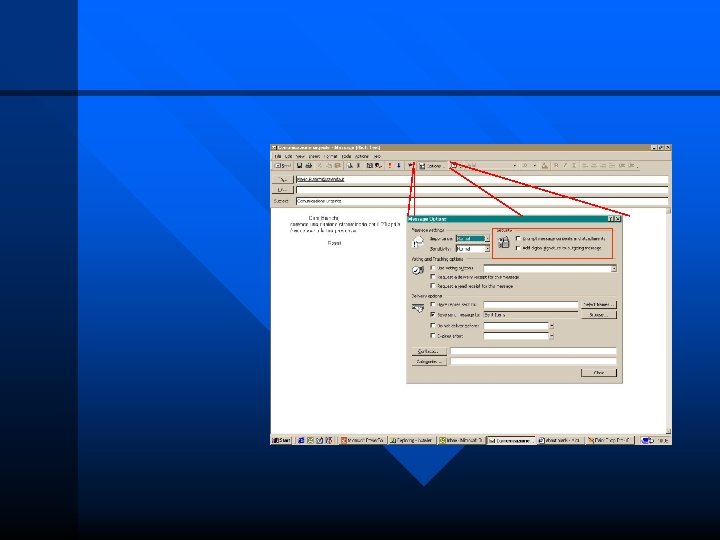Open the font size dropdown in the toolbar
Viewport: 720px width, 540px height.
point(534,165)
